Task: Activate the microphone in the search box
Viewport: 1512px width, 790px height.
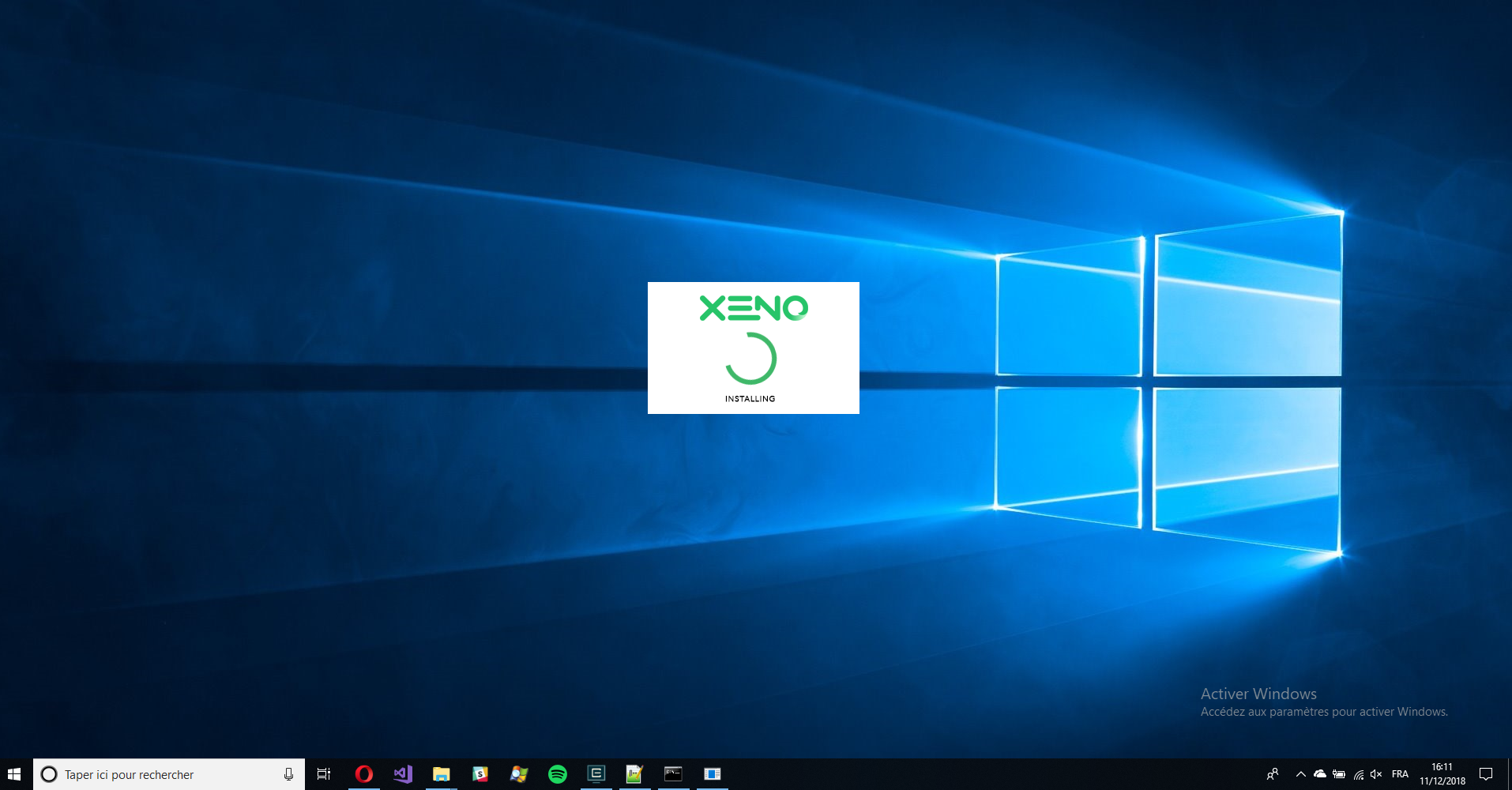Action: tap(288, 774)
